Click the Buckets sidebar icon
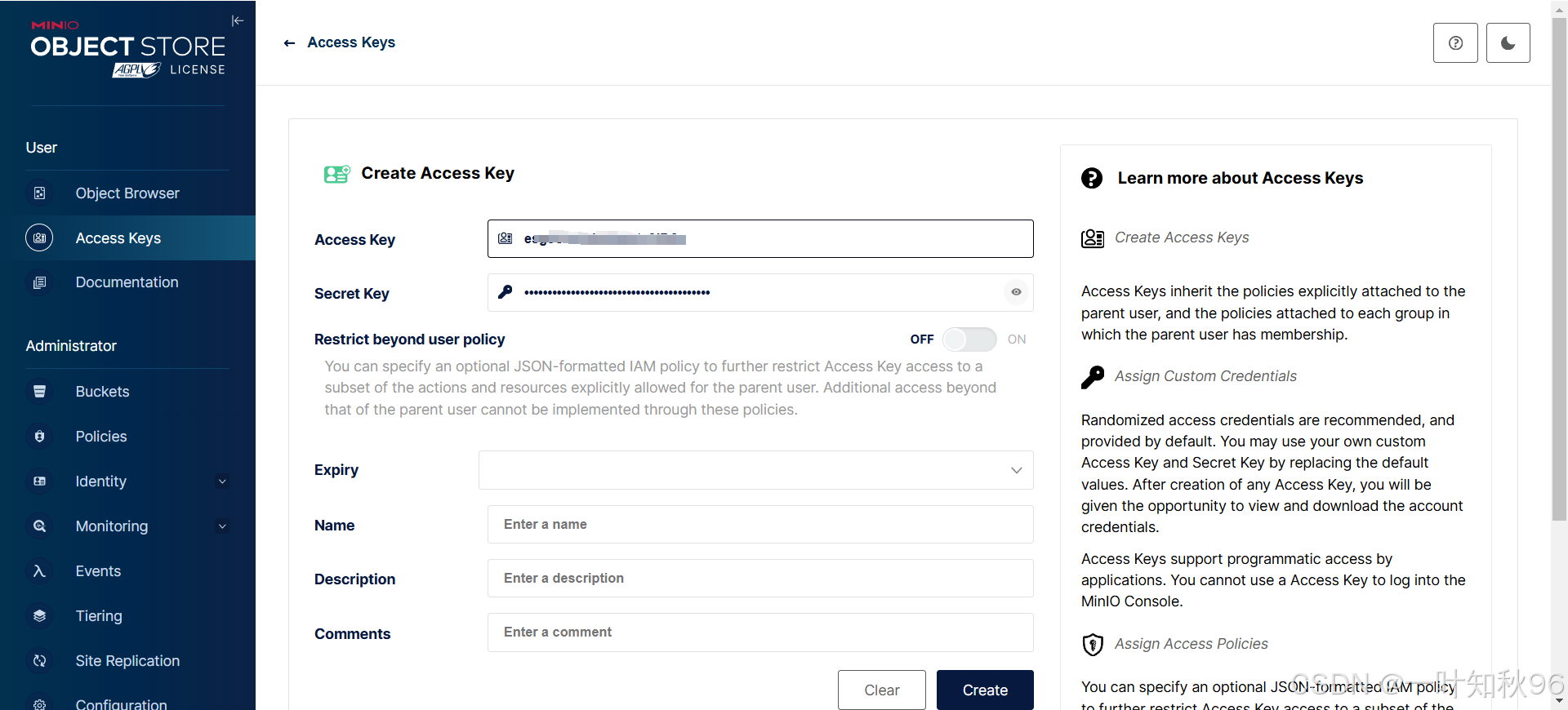Screen dimensions: 1568x710 (39, 392)
